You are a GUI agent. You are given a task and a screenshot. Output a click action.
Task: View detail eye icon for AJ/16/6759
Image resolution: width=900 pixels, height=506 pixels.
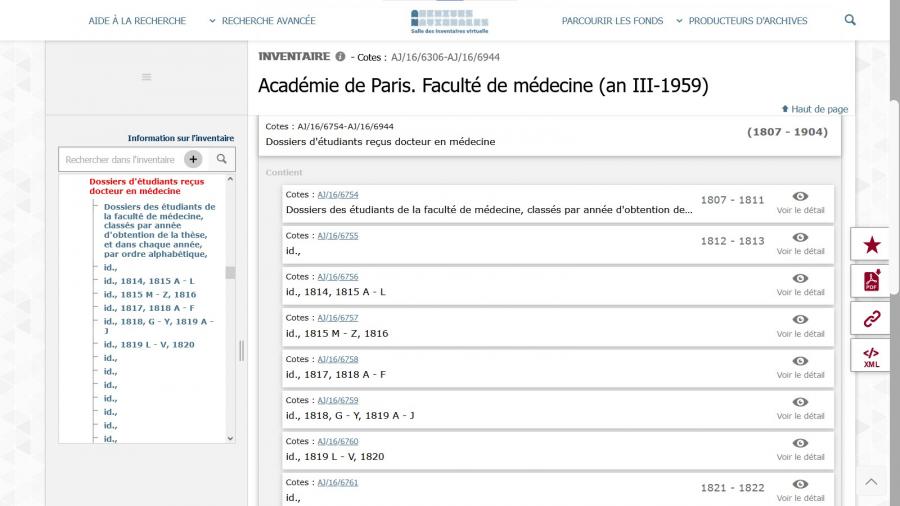point(800,402)
